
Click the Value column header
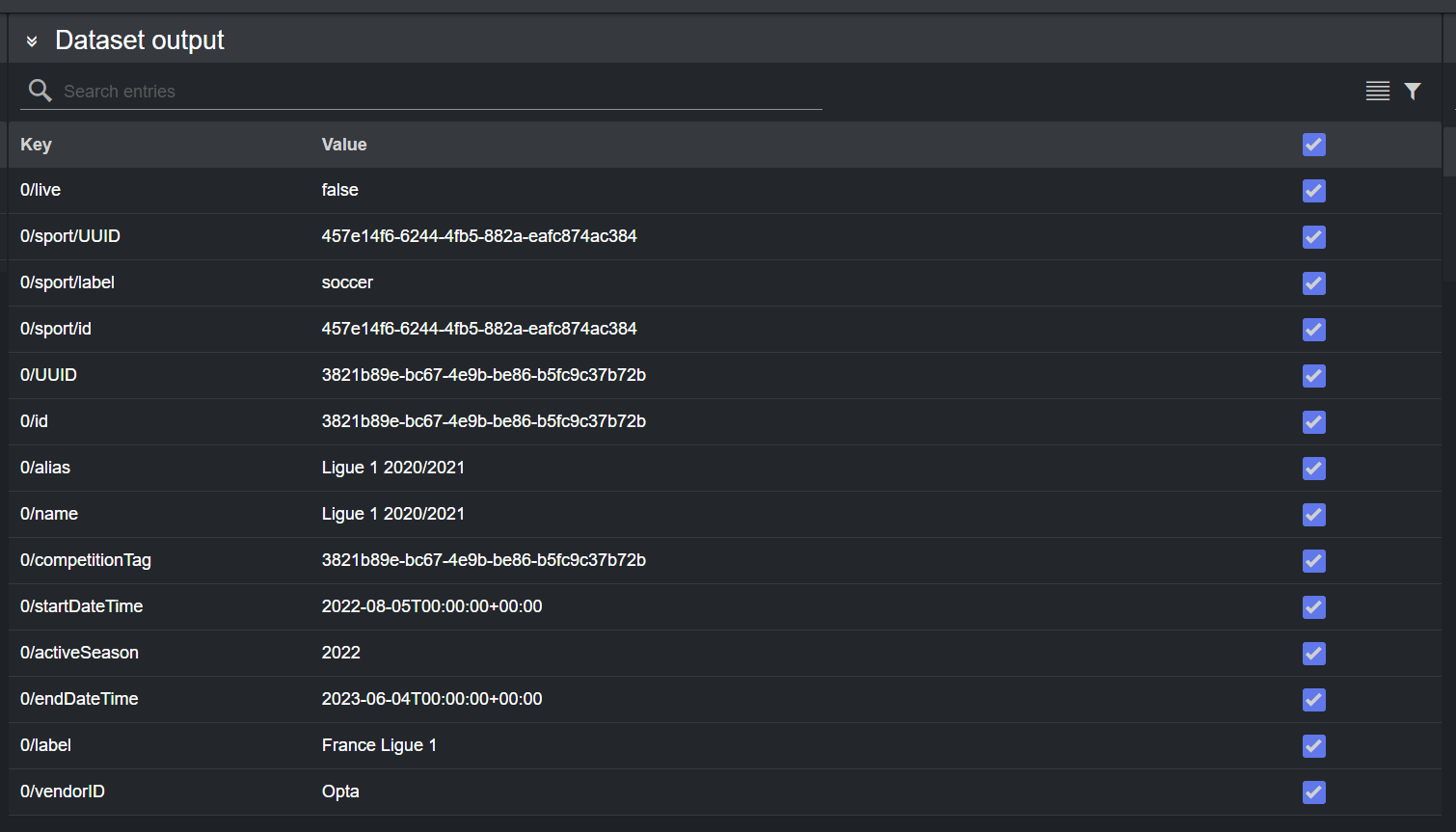[x=344, y=145]
